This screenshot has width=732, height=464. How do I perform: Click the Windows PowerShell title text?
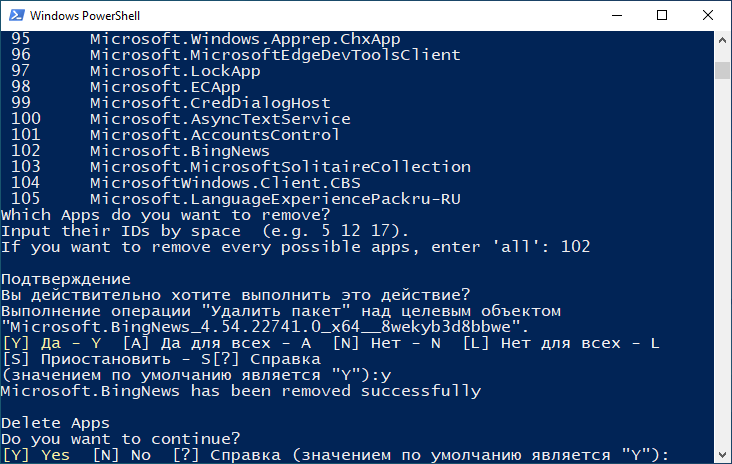coord(85,16)
